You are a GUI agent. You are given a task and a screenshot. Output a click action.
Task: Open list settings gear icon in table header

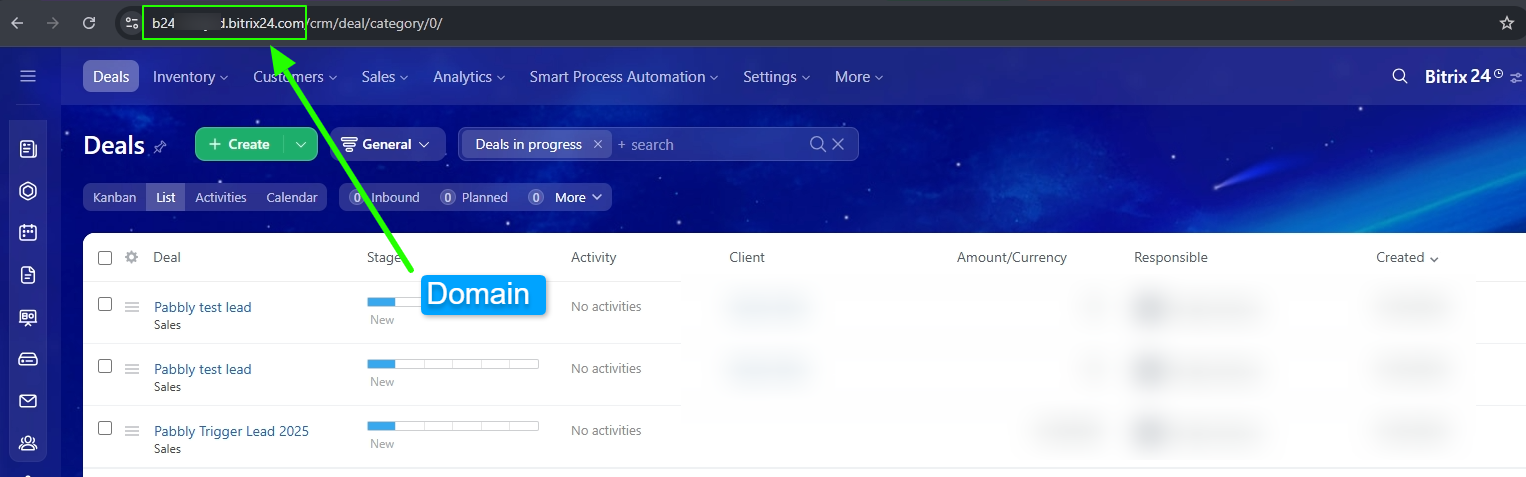click(x=131, y=257)
